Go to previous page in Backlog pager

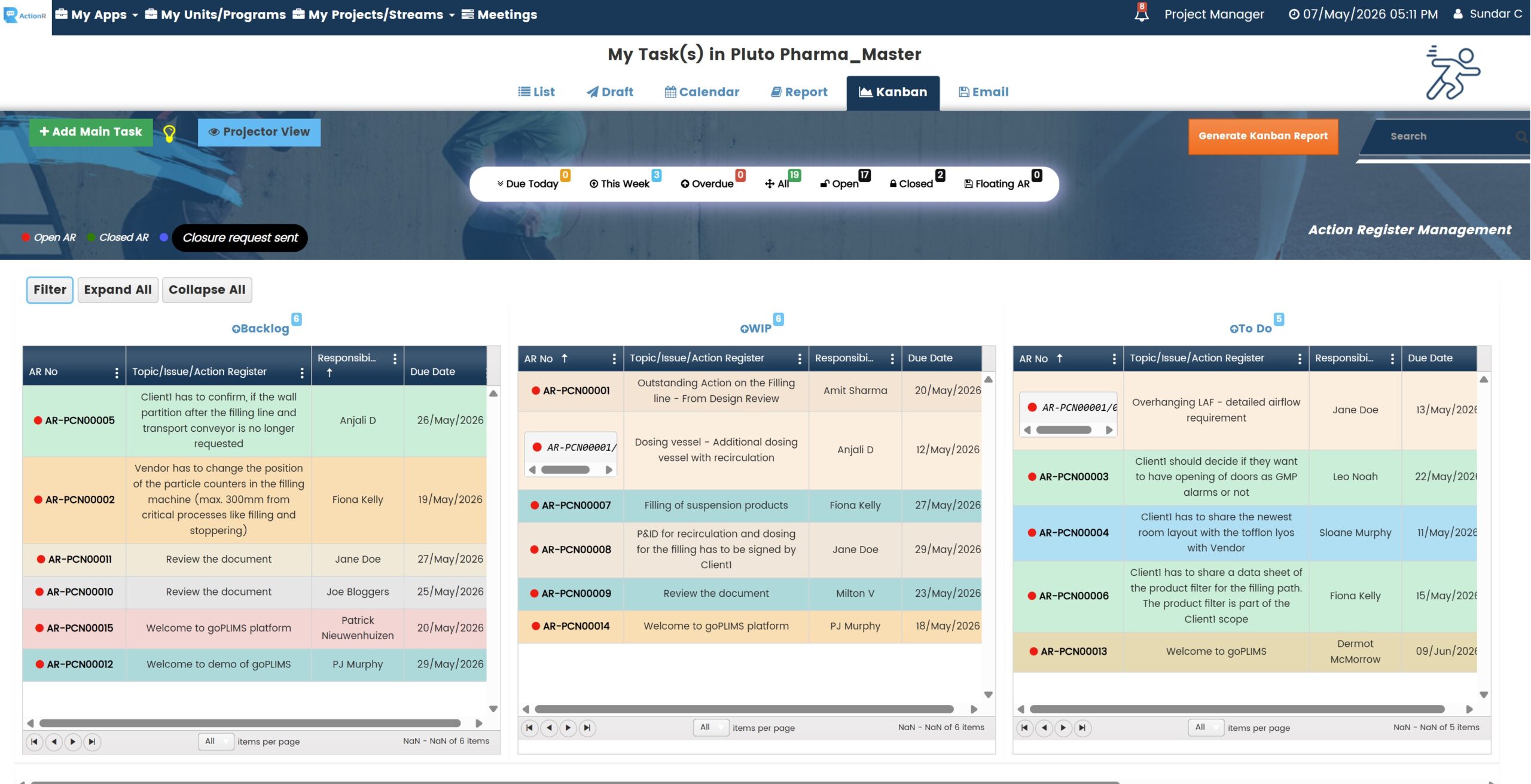[54, 742]
